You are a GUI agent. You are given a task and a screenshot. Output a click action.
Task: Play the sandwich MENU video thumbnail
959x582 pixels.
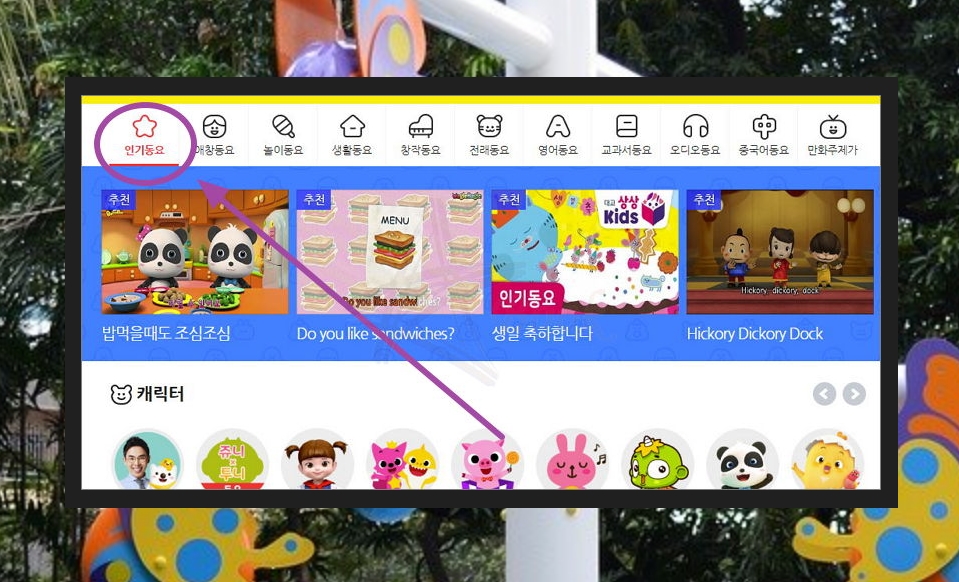coord(390,252)
